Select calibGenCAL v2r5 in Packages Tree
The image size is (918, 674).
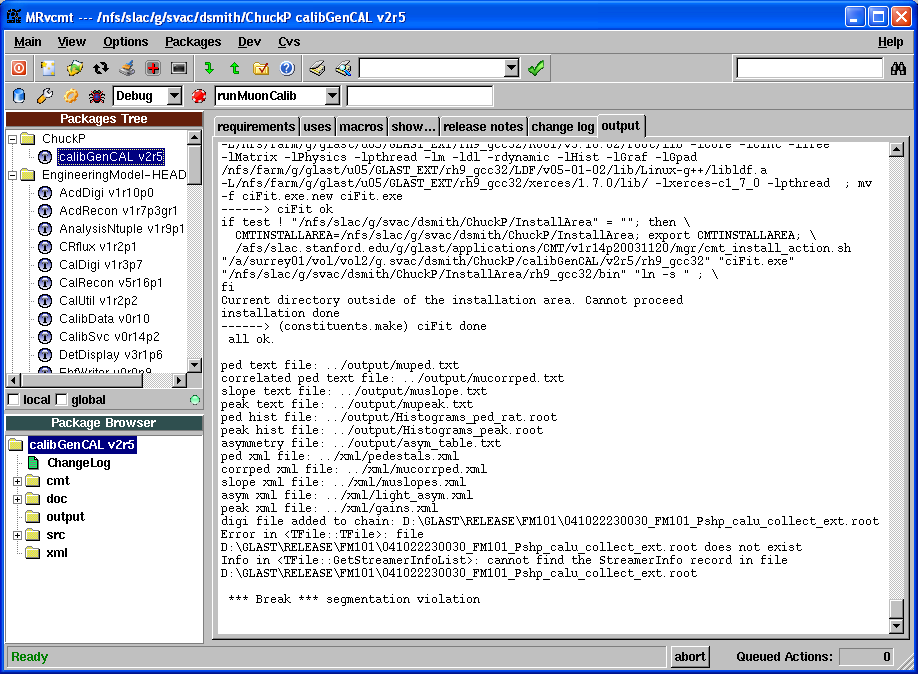111,157
